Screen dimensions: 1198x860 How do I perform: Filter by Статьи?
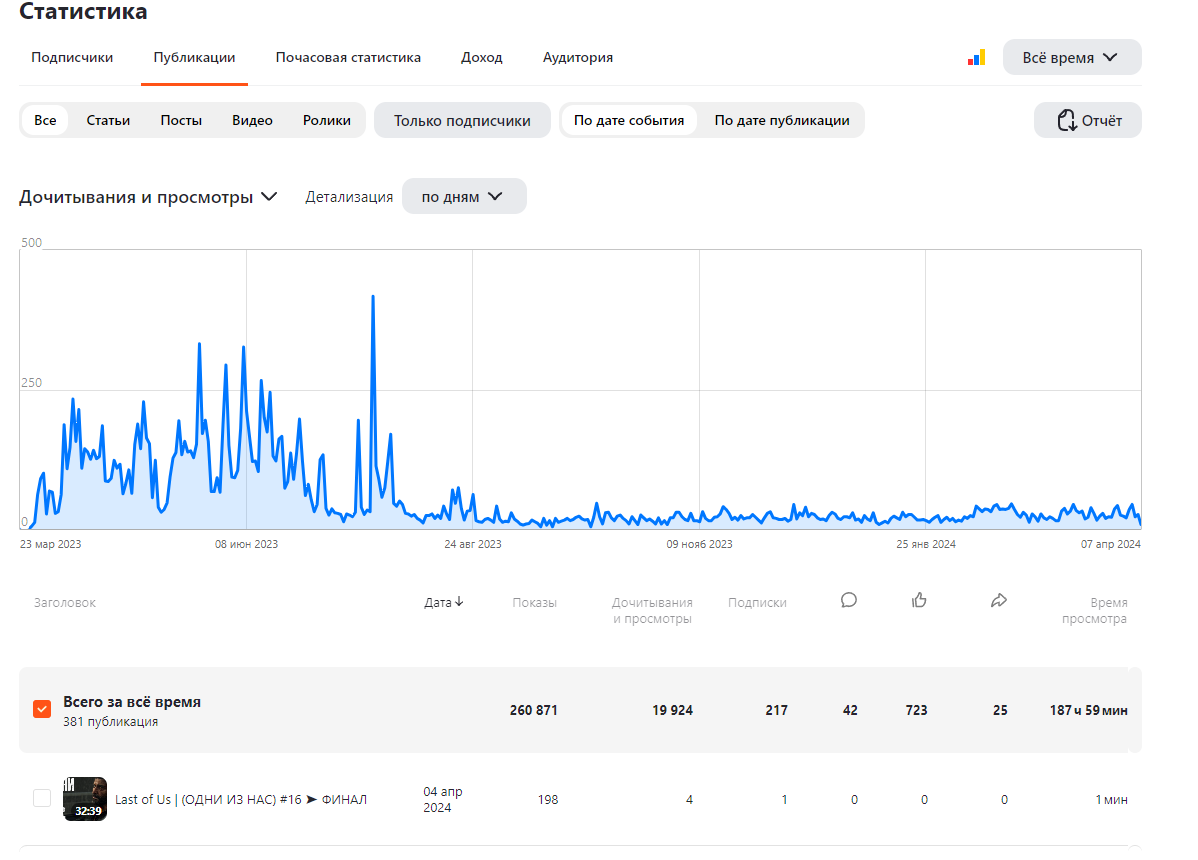(108, 120)
